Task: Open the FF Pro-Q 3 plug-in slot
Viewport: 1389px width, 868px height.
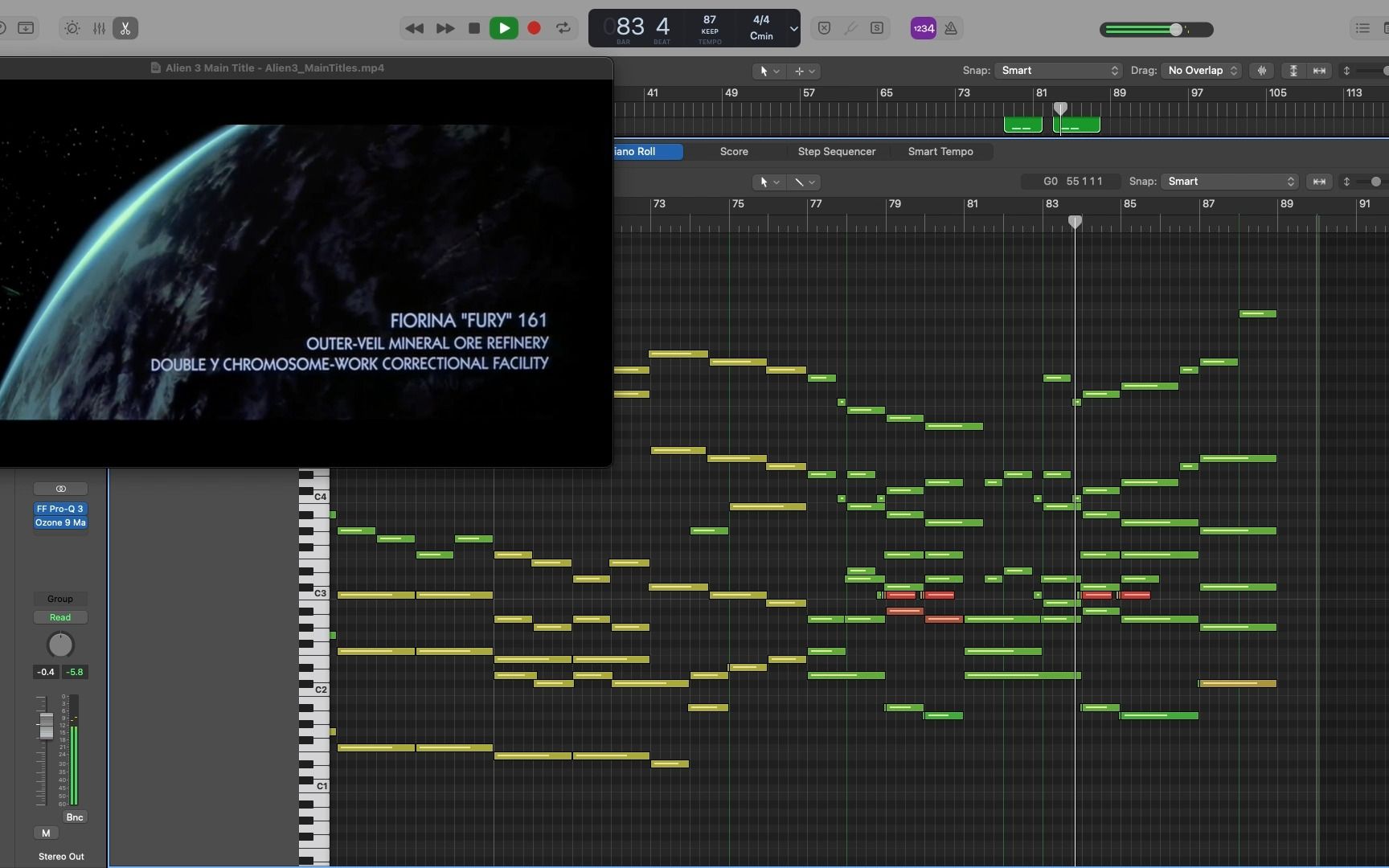Action: pyautogui.click(x=60, y=509)
